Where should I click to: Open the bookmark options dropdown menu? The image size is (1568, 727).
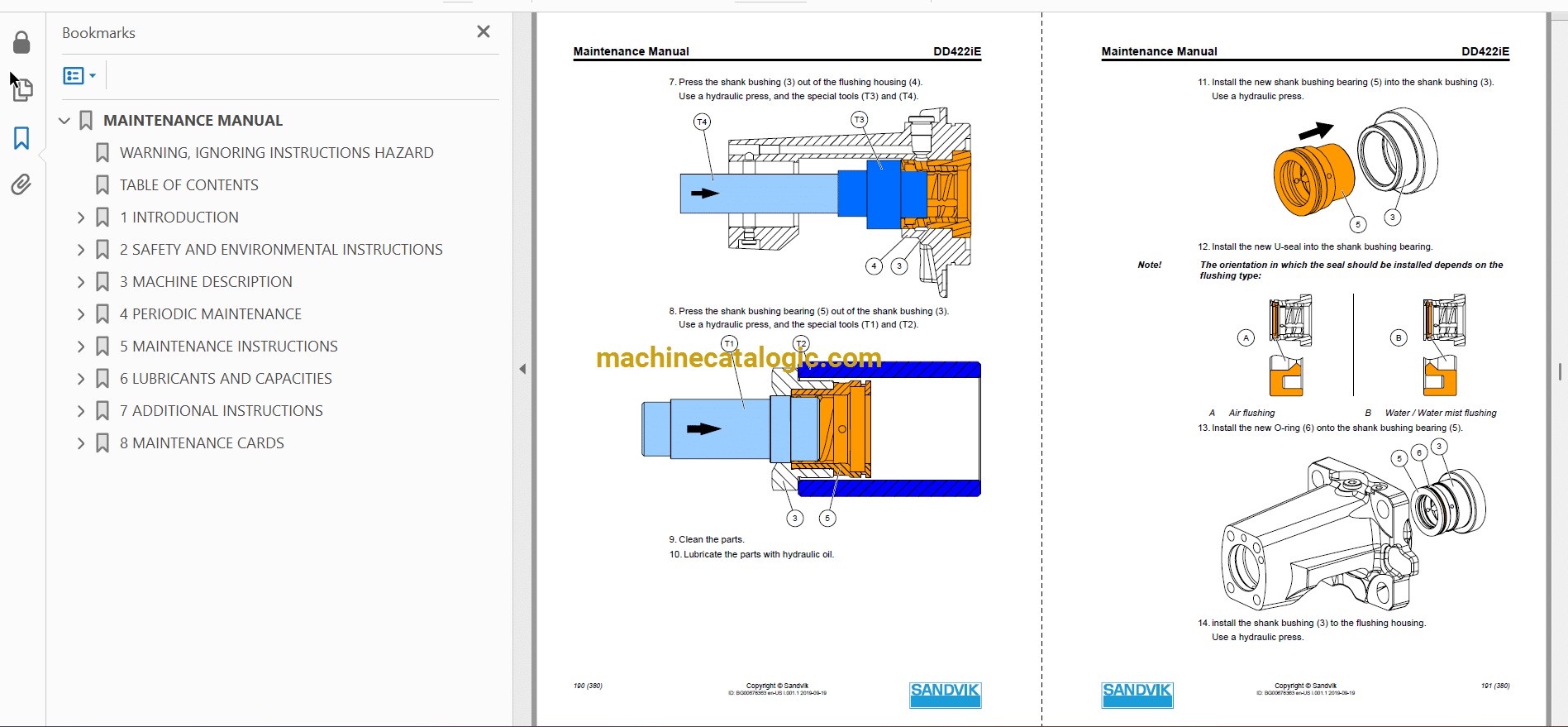point(79,76)
